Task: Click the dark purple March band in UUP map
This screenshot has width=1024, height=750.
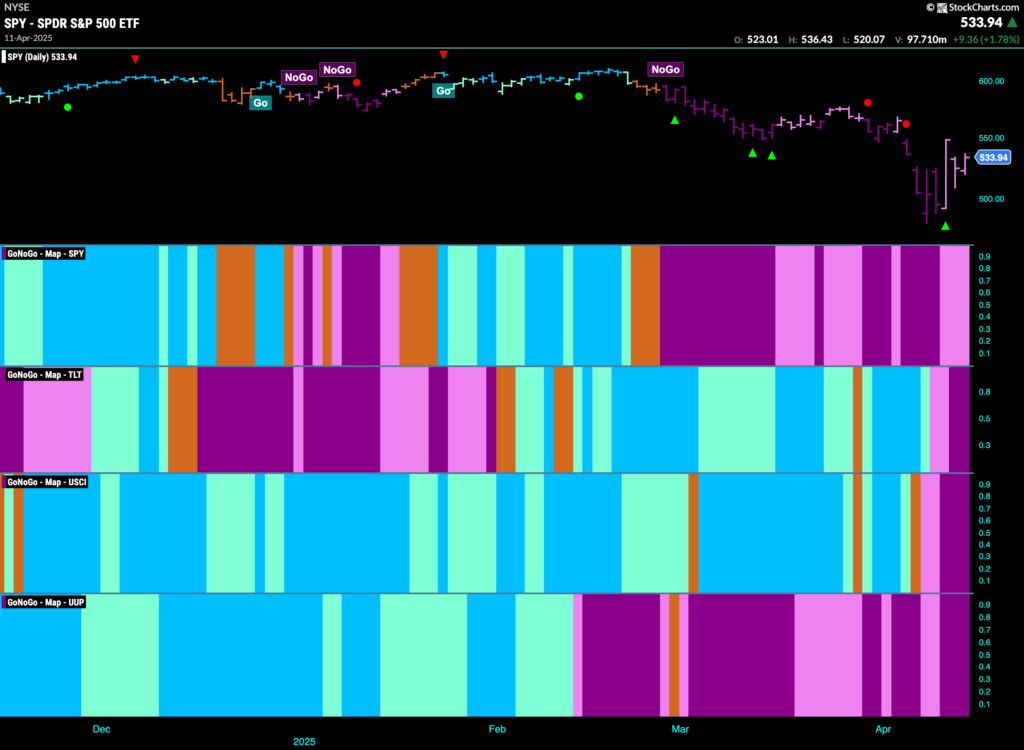Action: tap(741, 655)
